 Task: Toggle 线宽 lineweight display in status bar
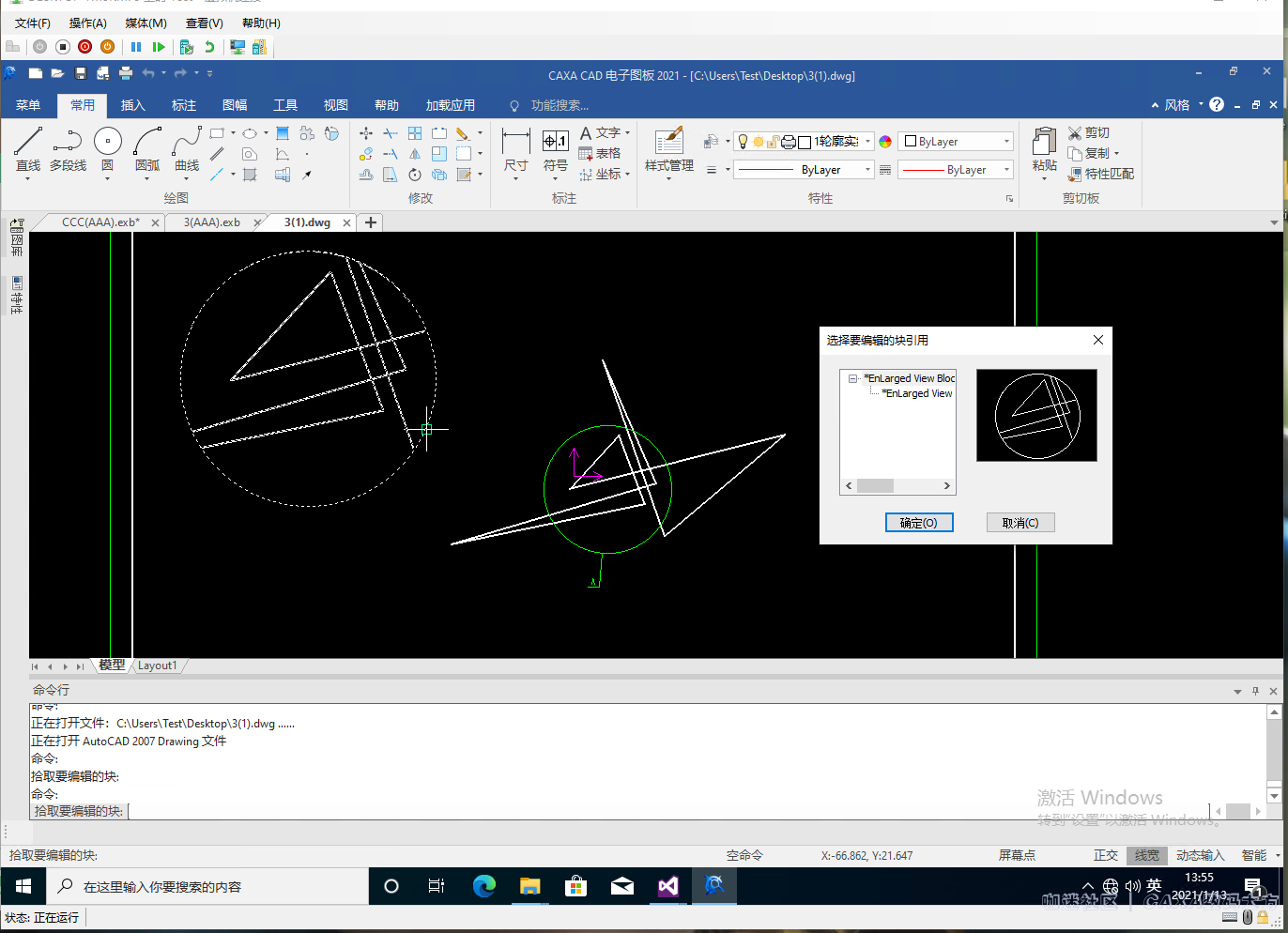1146,855
